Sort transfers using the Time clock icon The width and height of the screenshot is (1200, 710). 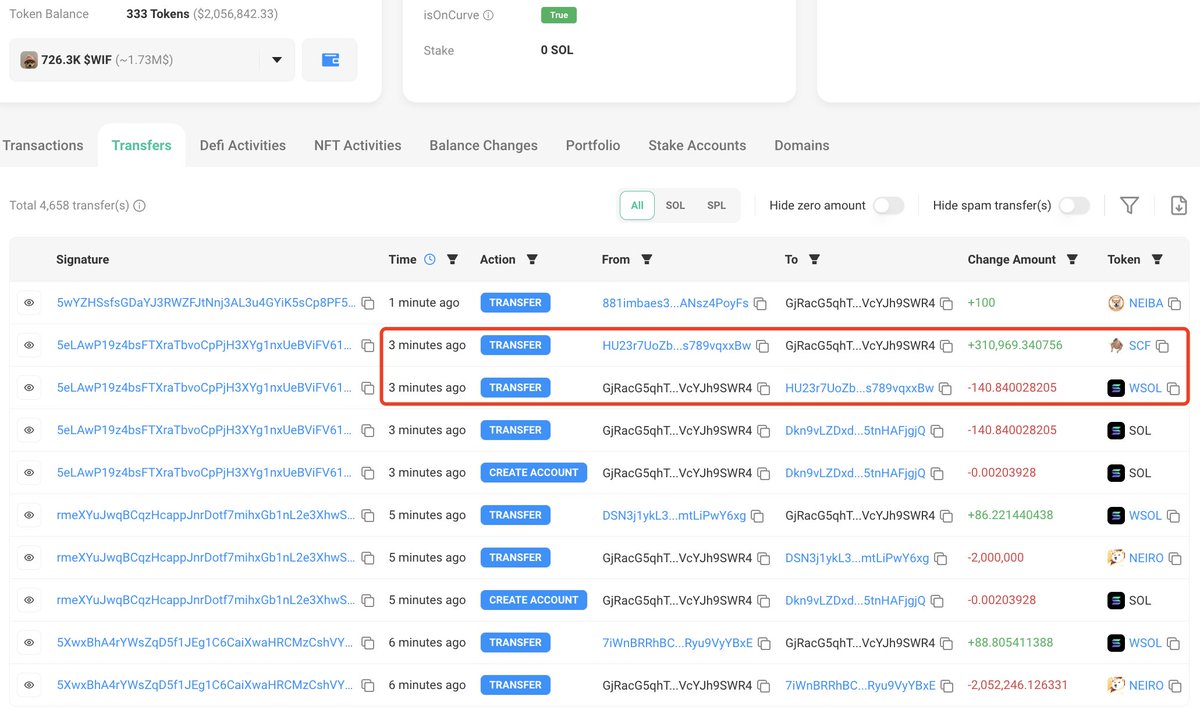pyautogui.click(x=431, y=259)
